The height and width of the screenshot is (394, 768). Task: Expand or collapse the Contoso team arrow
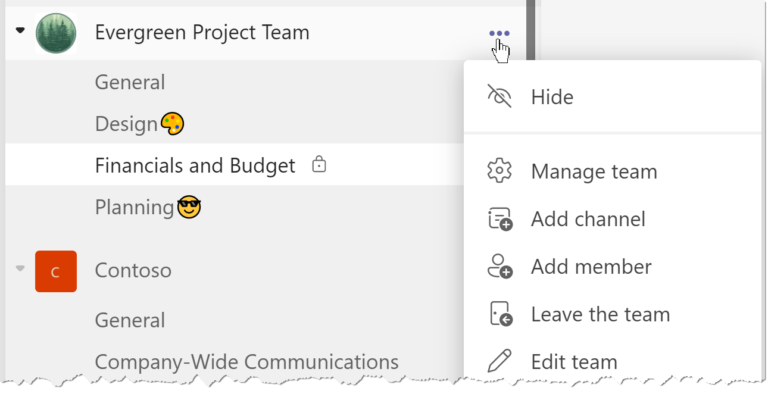[20, 268]
